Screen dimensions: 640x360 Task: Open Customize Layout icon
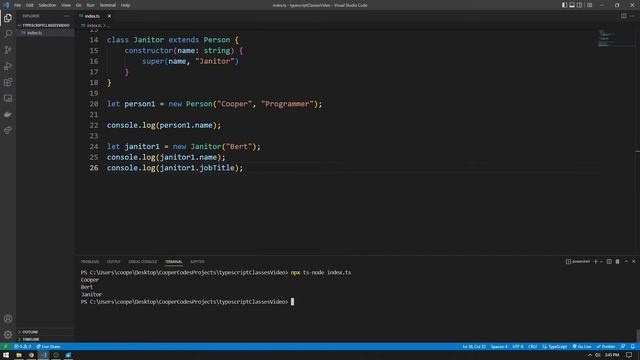click(589, 5)
